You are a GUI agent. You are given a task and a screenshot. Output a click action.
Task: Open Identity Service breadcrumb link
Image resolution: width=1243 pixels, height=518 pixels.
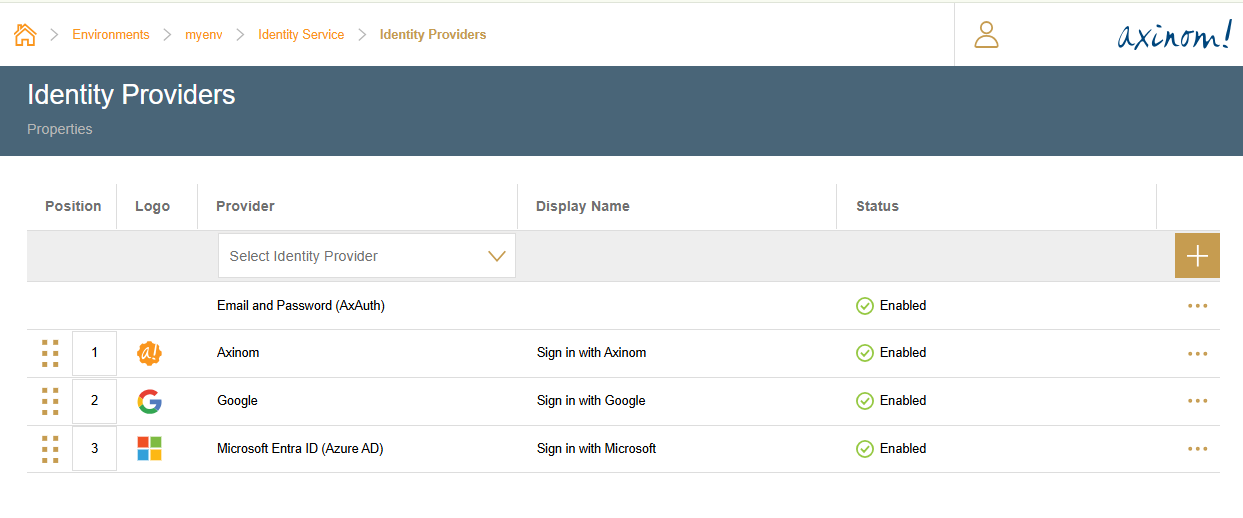tap(301, 35)
